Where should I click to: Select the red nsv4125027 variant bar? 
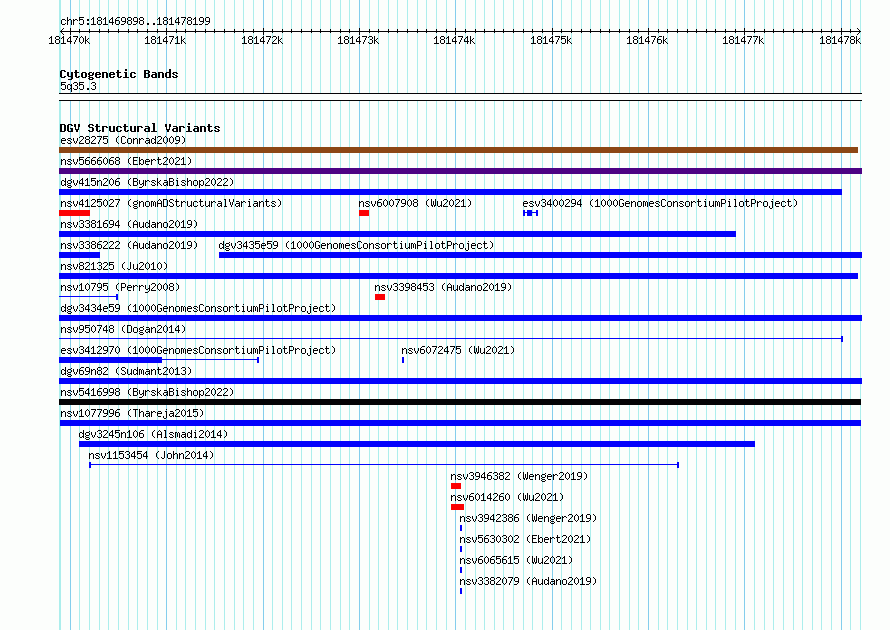pyautogui.click(x=74, y=213)
